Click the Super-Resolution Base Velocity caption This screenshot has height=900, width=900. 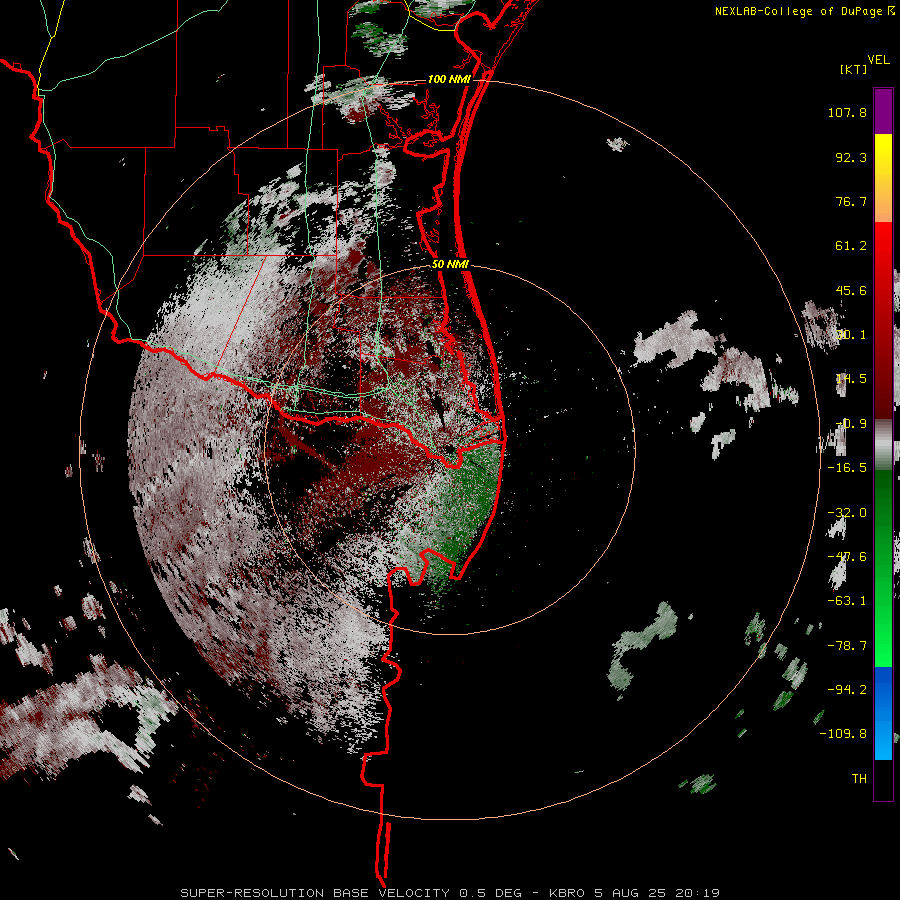[x=450, y=893]
